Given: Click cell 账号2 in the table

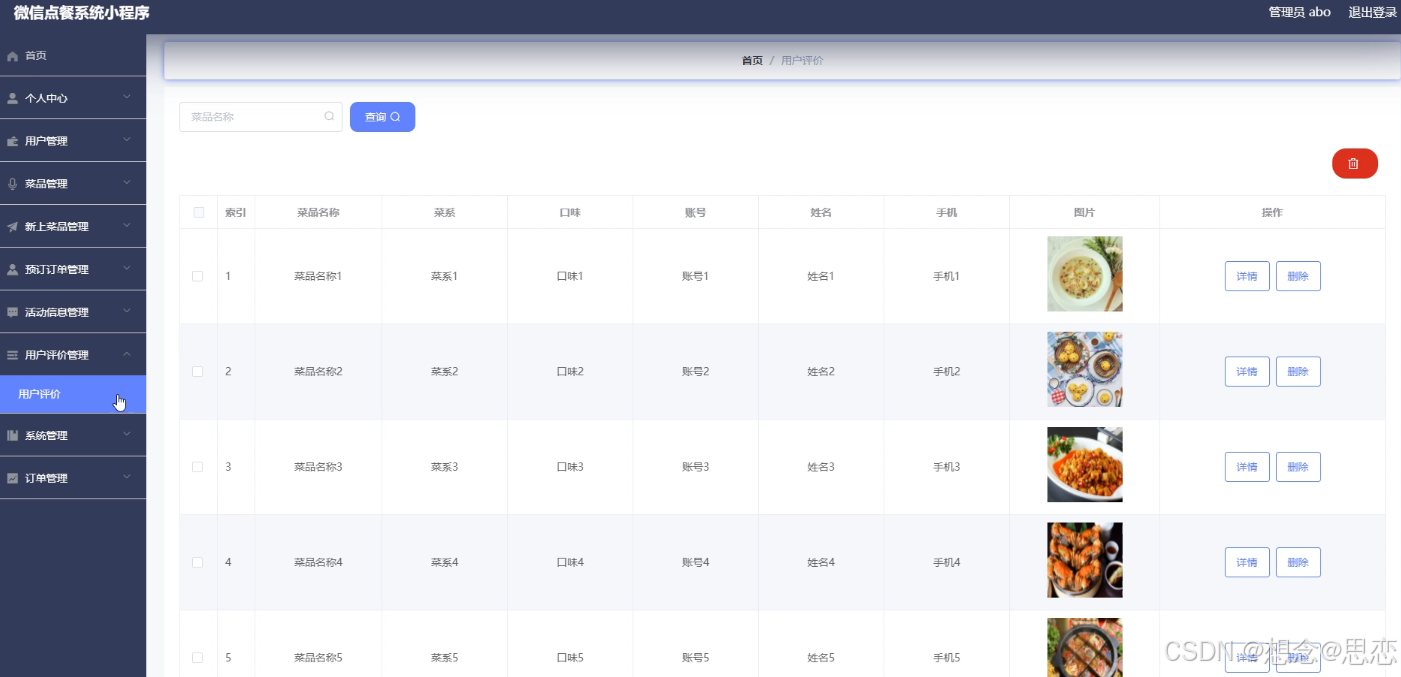Looking at the screenshot, I should tap(695, 372).
